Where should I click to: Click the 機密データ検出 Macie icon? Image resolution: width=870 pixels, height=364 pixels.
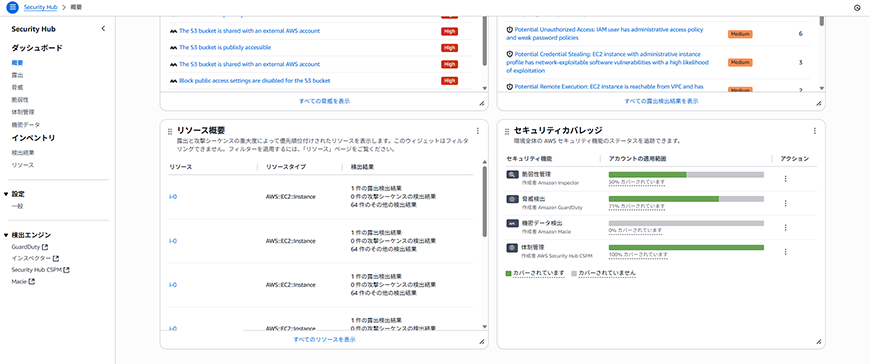(x=512, y=224)
